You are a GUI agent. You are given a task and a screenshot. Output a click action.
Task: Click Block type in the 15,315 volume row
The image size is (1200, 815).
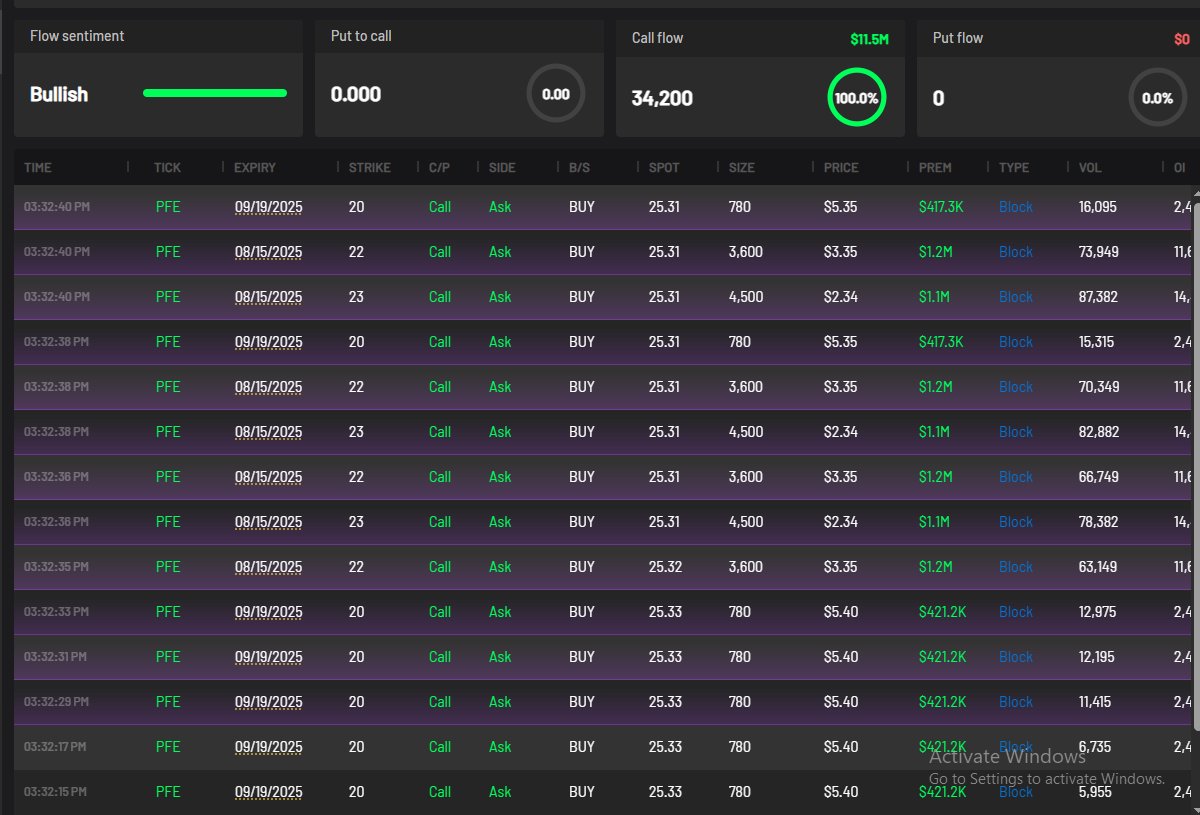tap(1016, 342)
